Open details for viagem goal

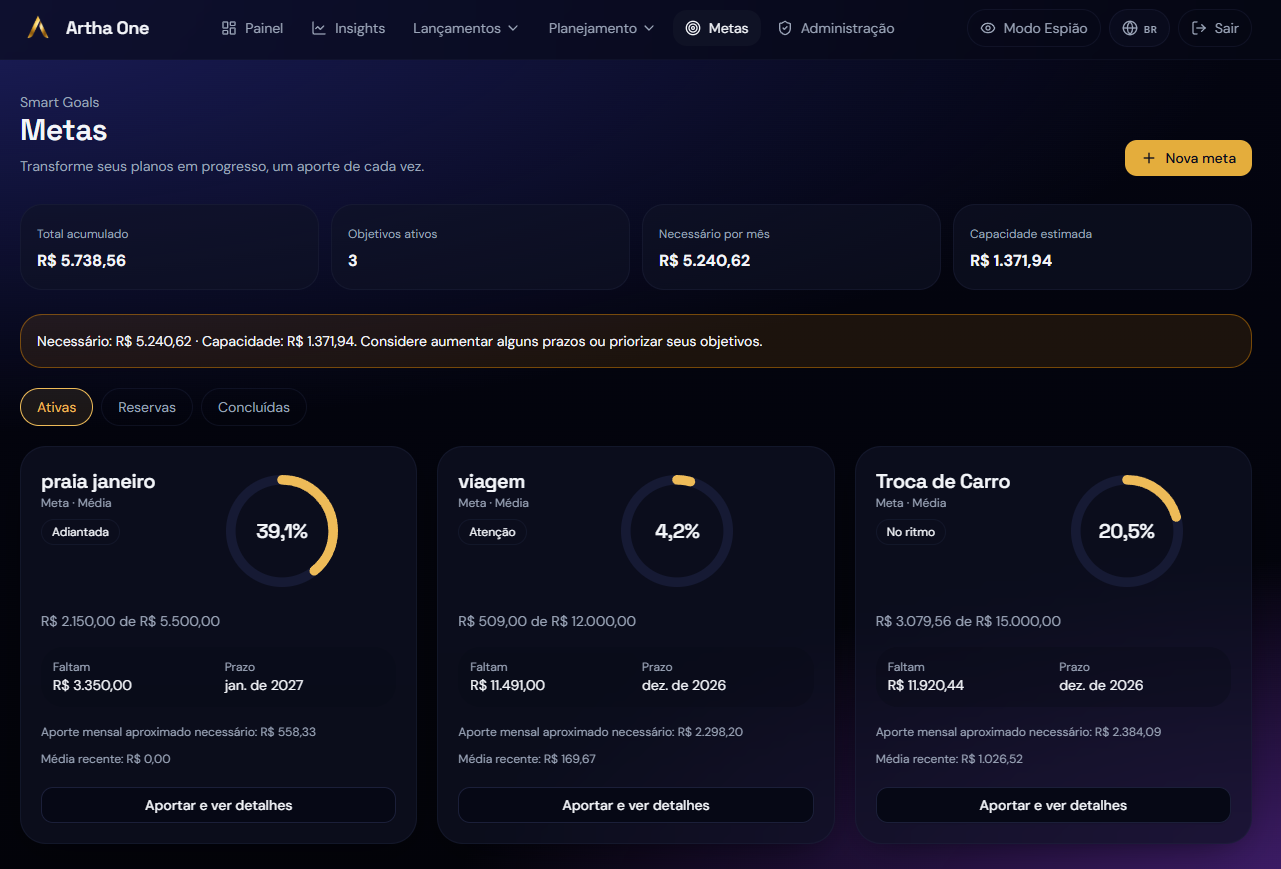[636, 805]
